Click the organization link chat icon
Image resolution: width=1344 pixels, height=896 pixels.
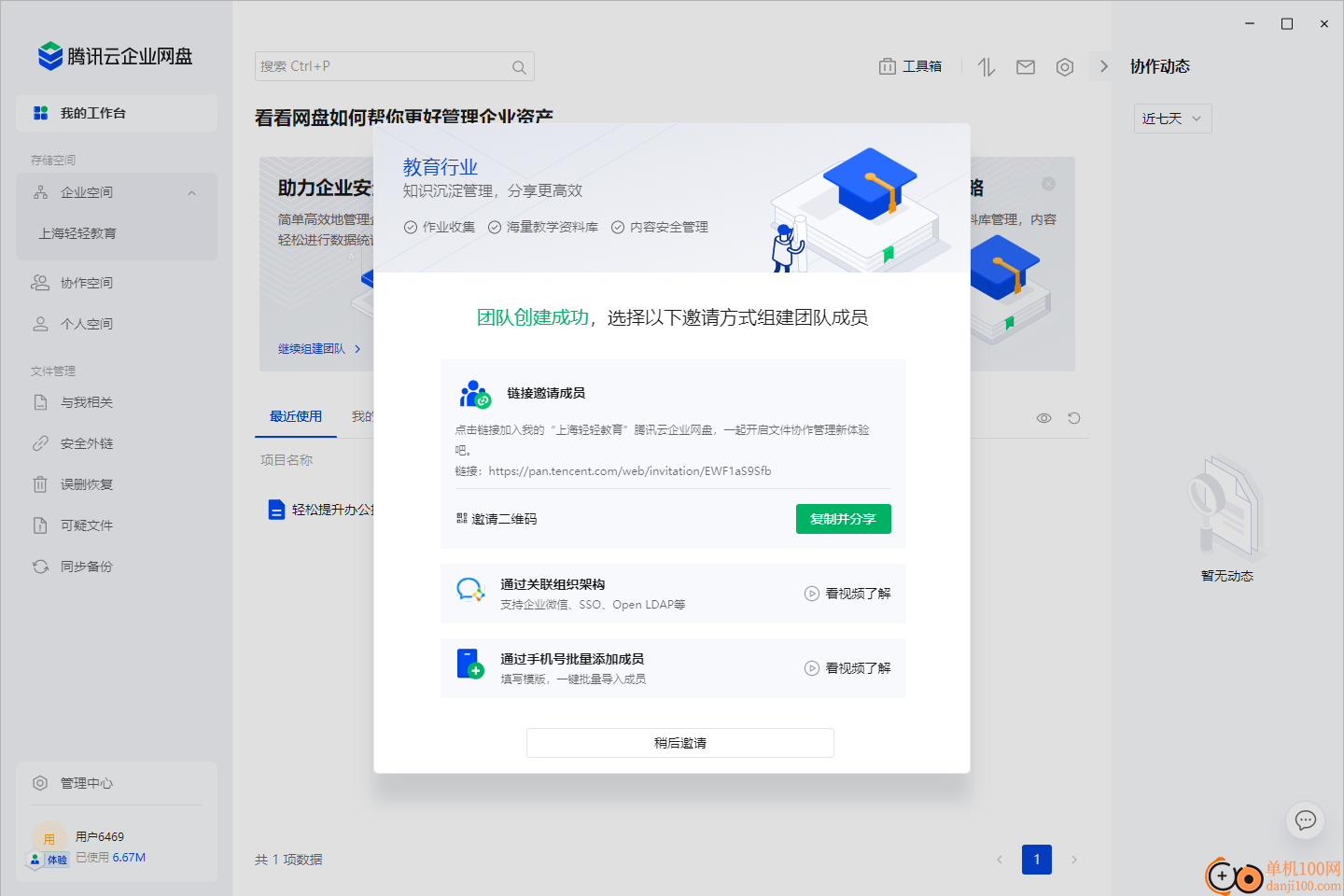(x=470, y=590)
